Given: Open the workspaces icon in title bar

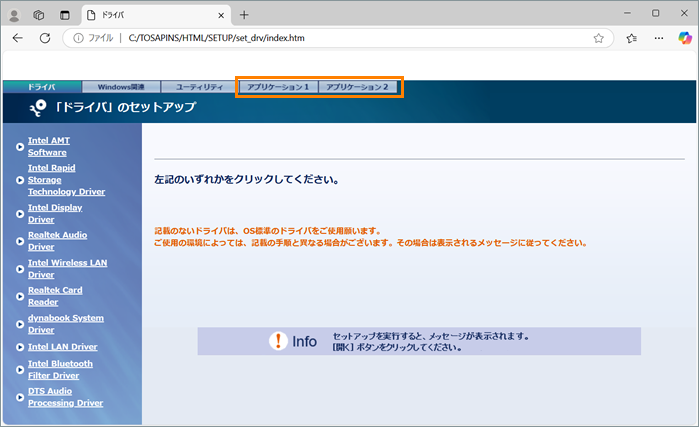Looking at the screenshot, I should [39, 15].
